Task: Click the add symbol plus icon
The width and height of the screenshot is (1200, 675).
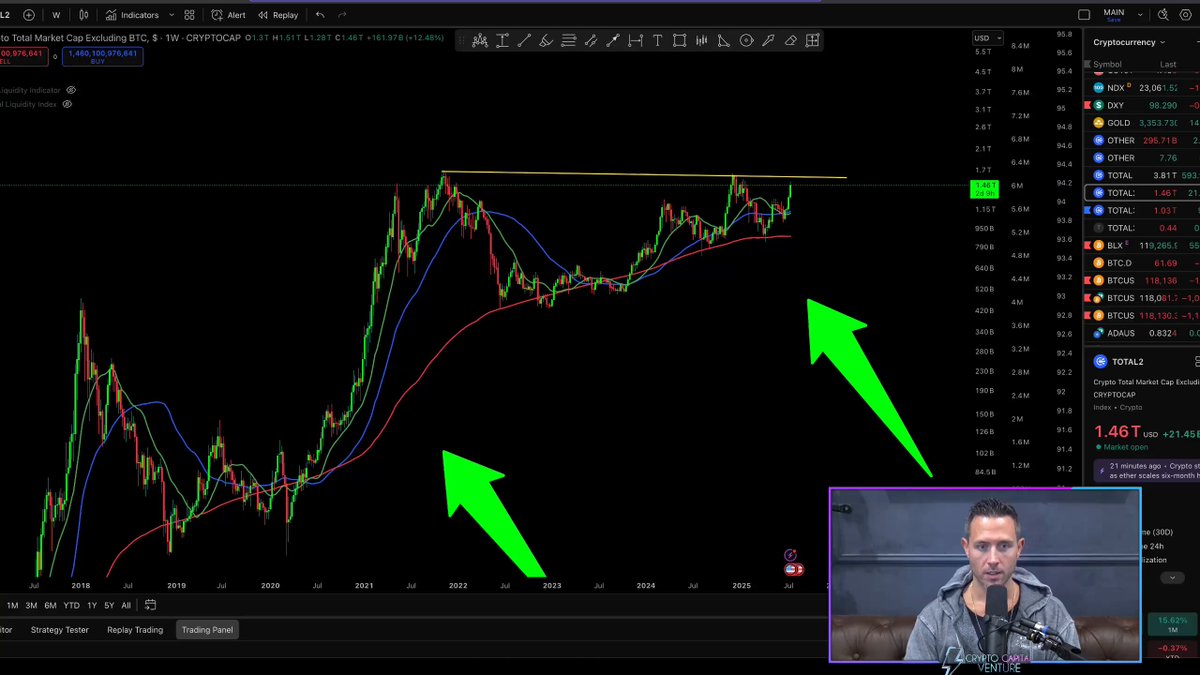Action: tap(28, 15)
